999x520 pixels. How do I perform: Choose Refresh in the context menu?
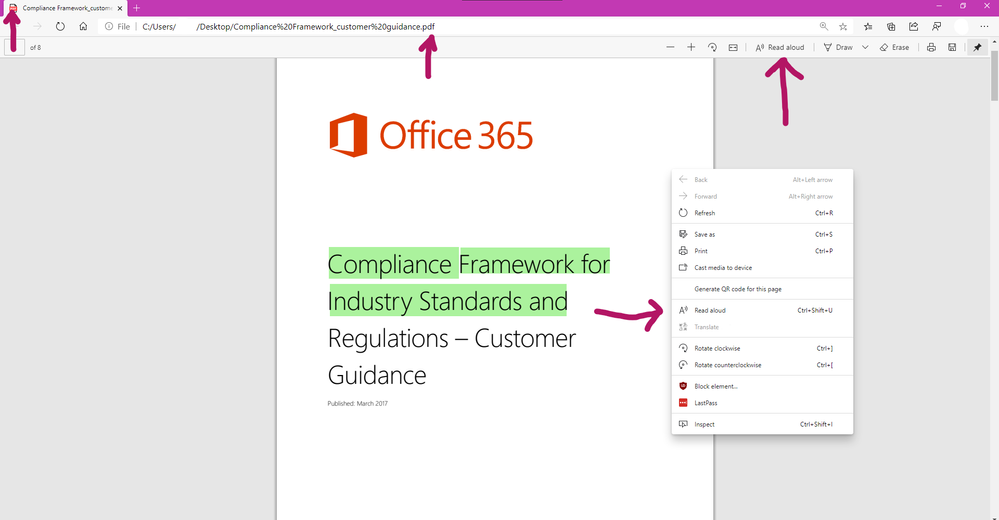tap(762, 213)
